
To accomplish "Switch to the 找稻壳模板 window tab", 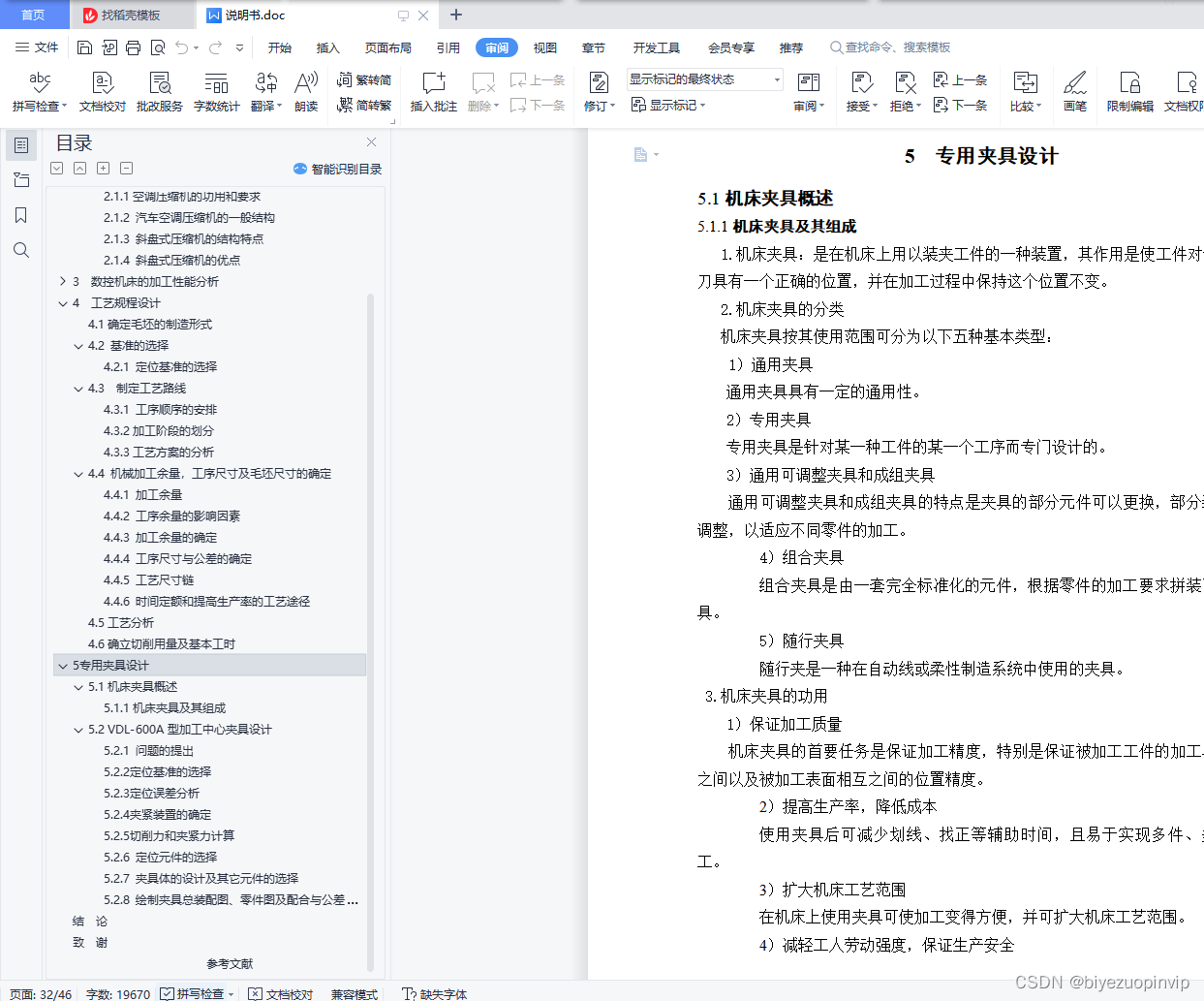I will click(131, 15).
